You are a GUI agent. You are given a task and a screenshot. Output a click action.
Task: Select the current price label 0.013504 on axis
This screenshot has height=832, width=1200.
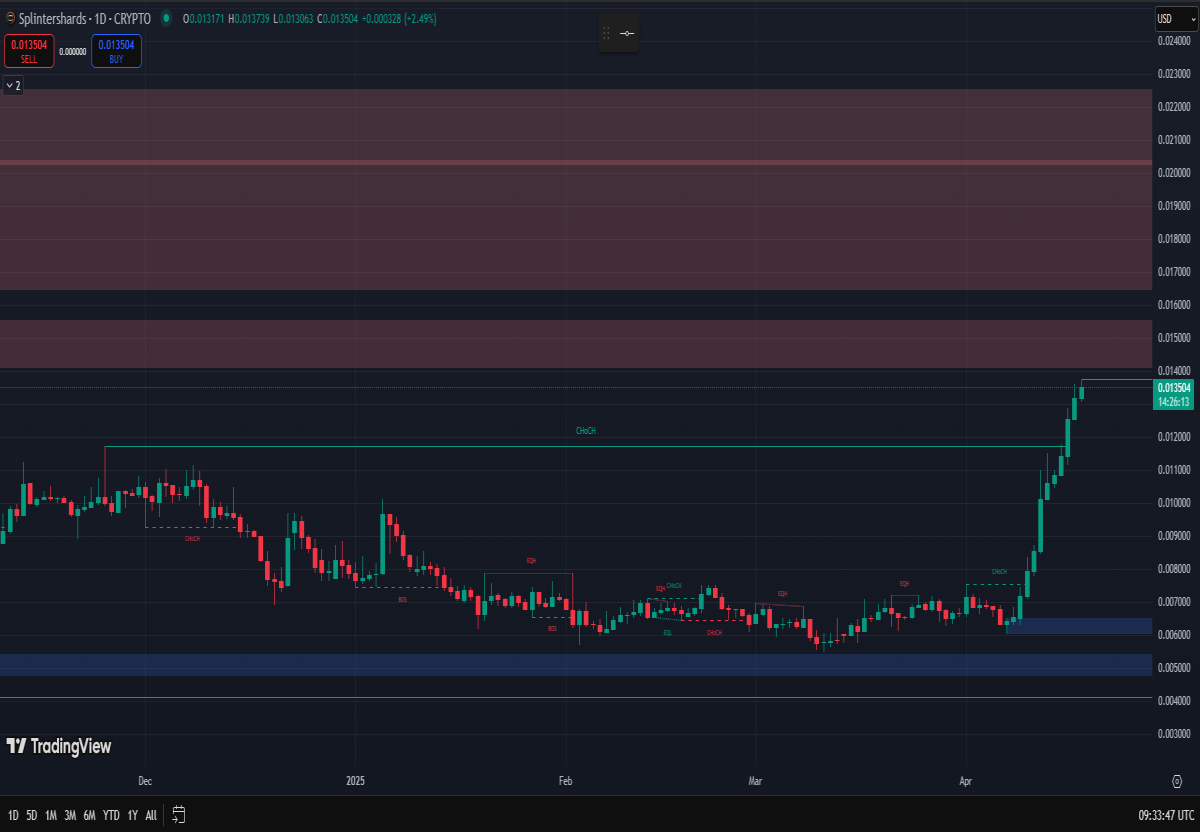coord(1173,388)
